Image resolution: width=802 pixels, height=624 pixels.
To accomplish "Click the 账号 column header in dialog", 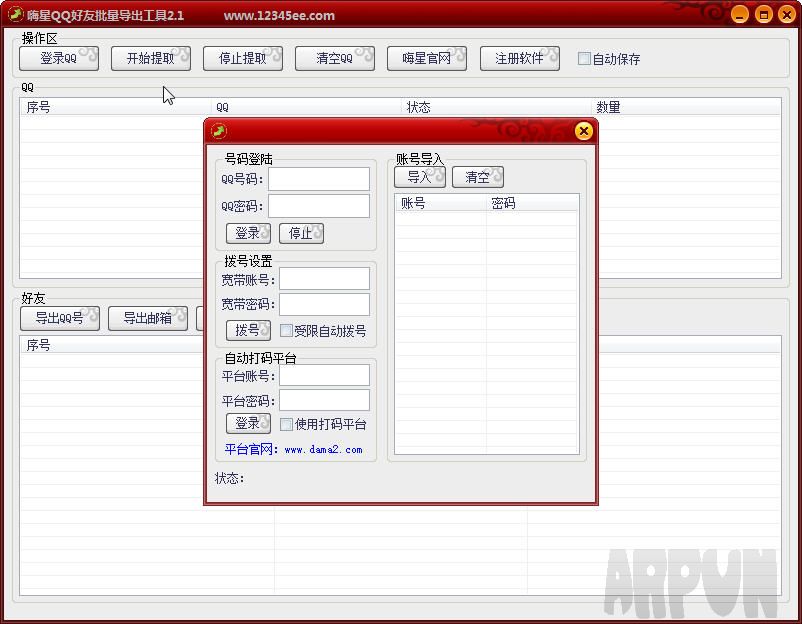I will point(440,203).
